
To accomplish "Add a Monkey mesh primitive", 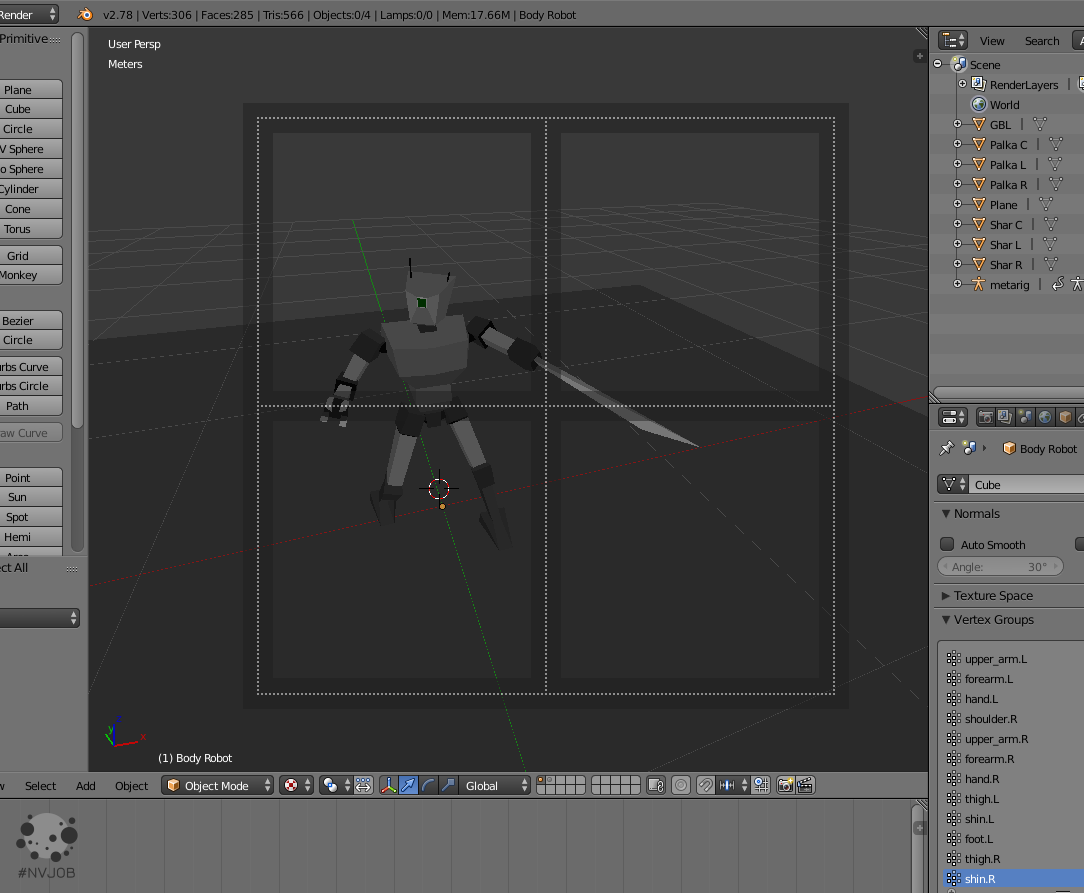I will (31, 275).
